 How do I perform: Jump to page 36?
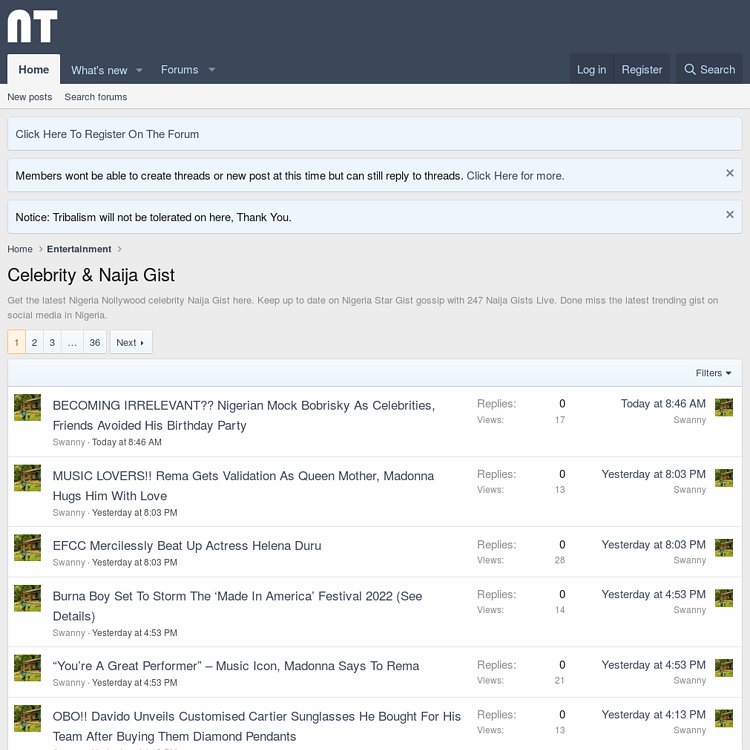coord(95,342)
